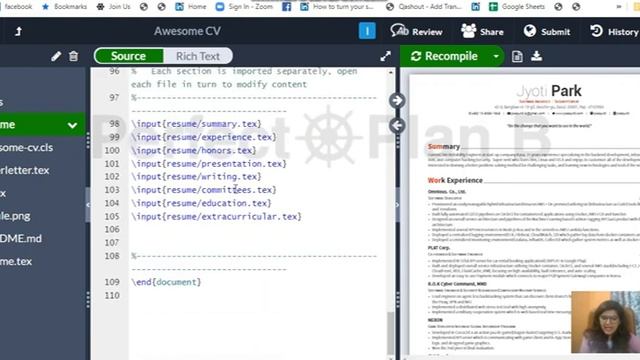Recompile the document
640x360 pixels.
tap(444, 56)
